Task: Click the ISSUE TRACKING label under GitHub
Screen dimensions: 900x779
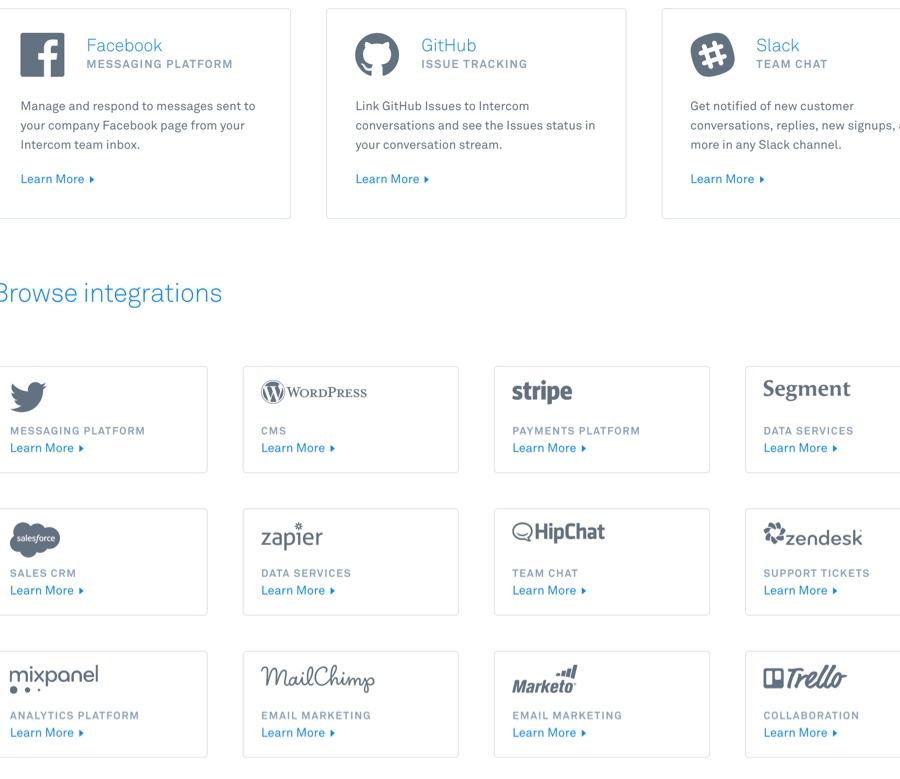Action: click(474, 64)
